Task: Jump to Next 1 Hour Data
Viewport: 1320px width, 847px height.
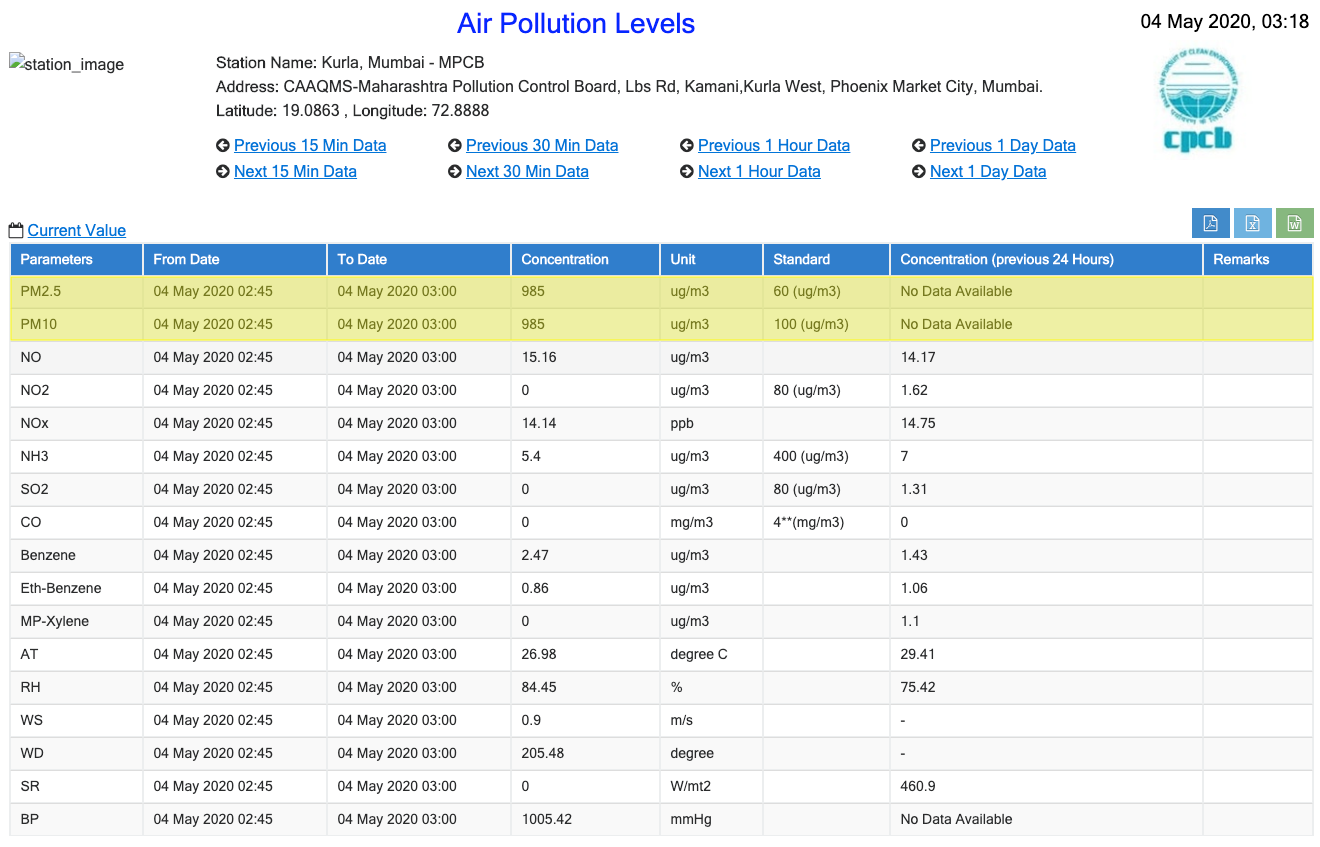Action: pos(759,172)
